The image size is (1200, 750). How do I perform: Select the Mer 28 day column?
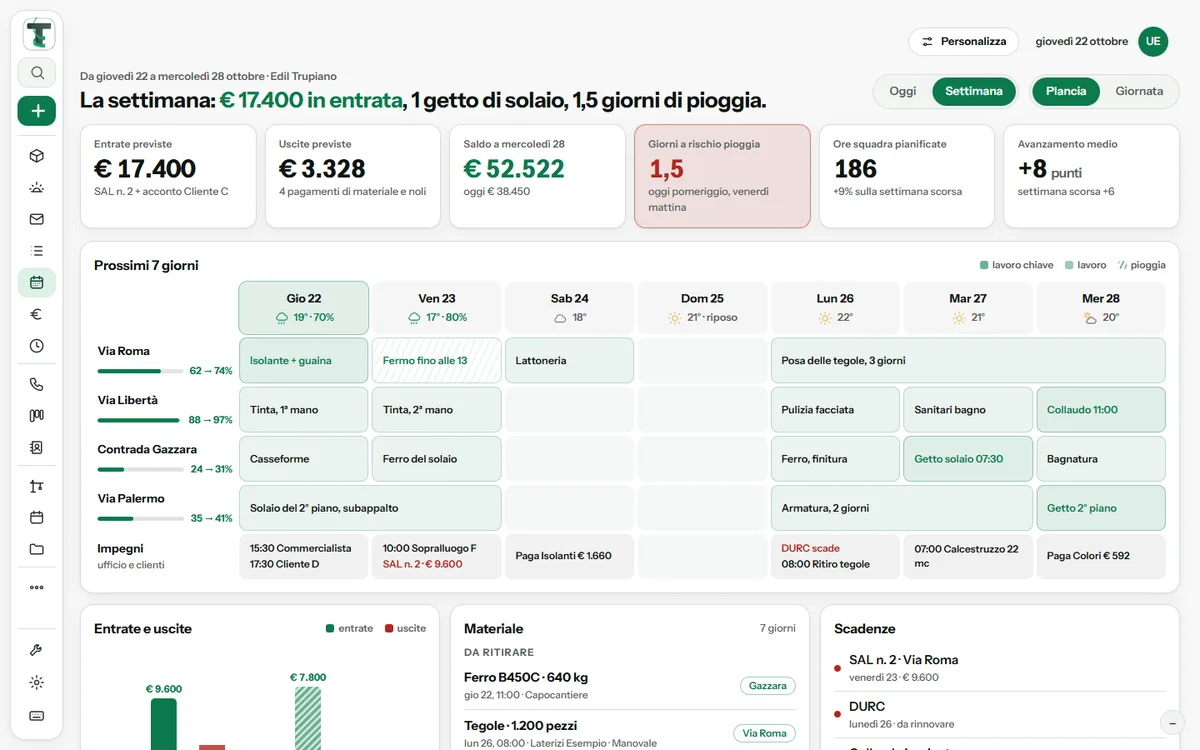tap(1101, 308)
